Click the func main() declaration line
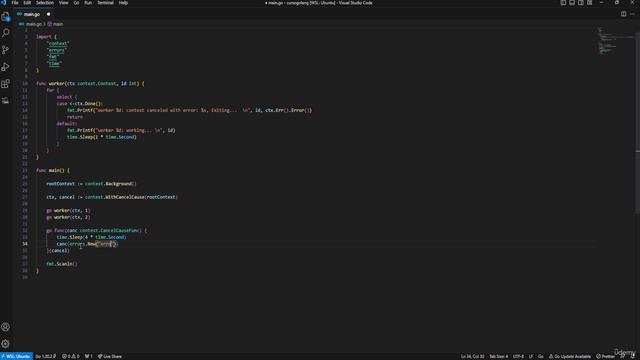The width and height of the screenshot is (640, 360). tap(53, 170)
